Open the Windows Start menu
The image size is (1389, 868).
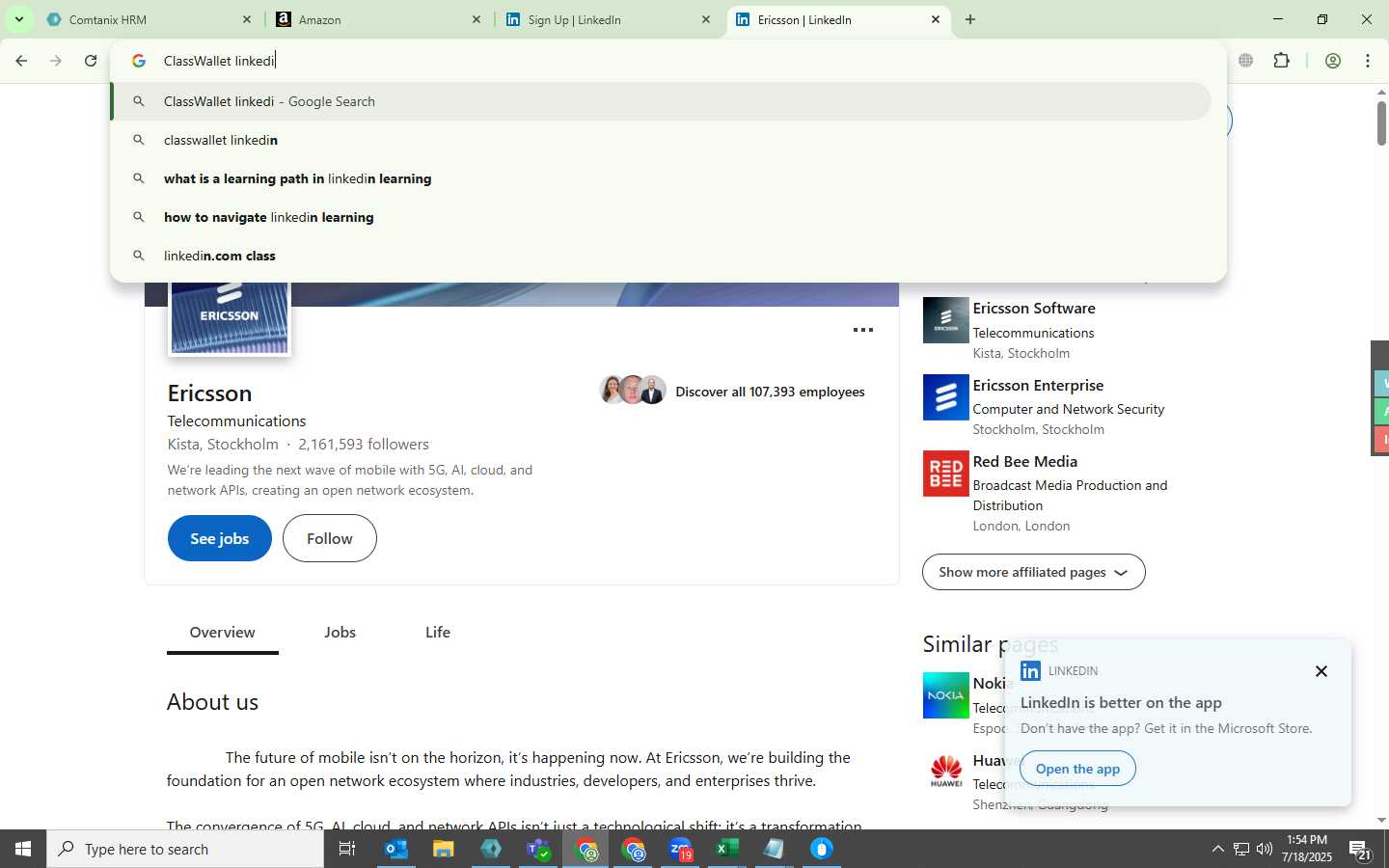23,849
